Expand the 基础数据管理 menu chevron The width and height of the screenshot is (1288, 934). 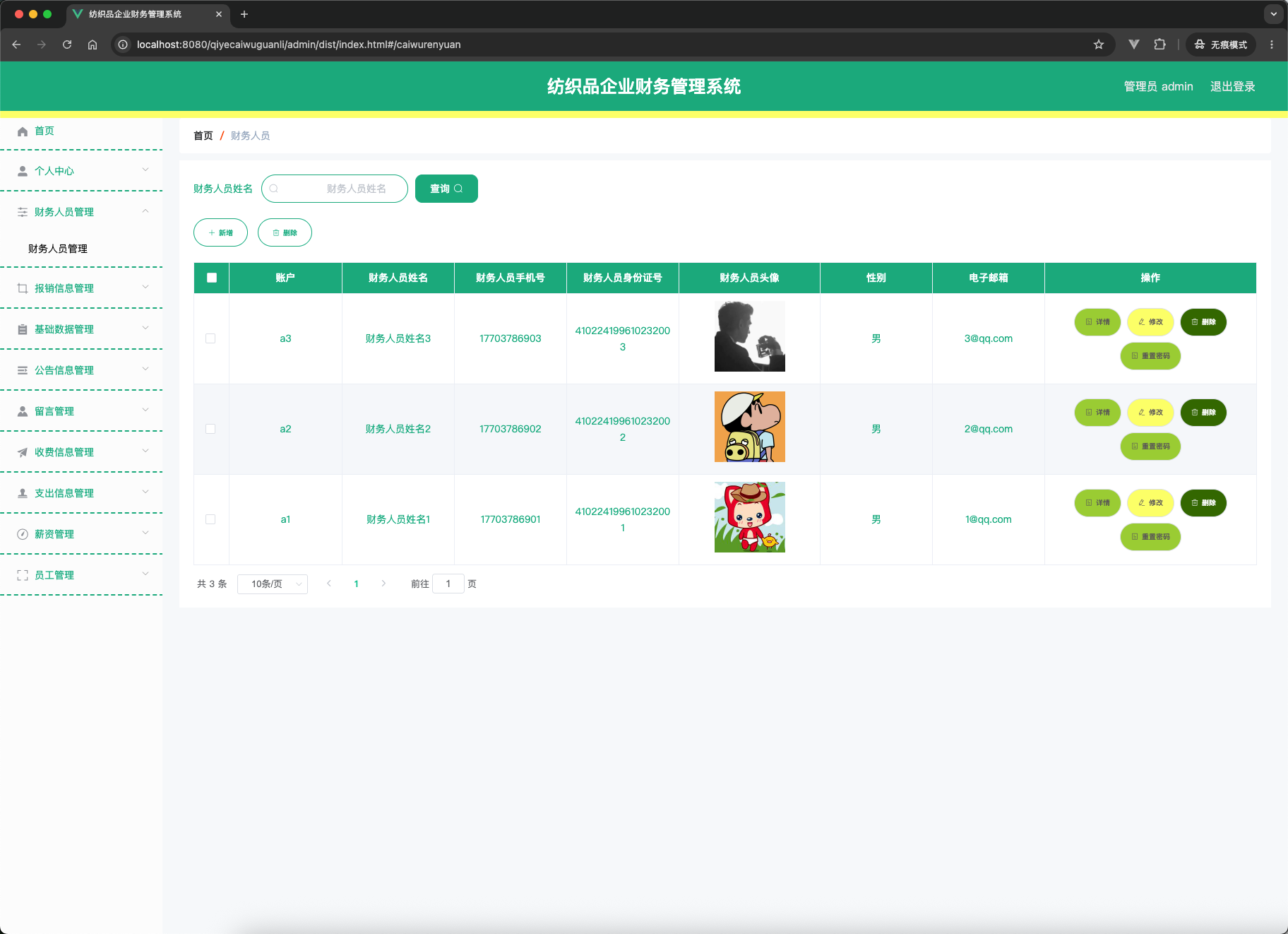(x=145, y=328)
